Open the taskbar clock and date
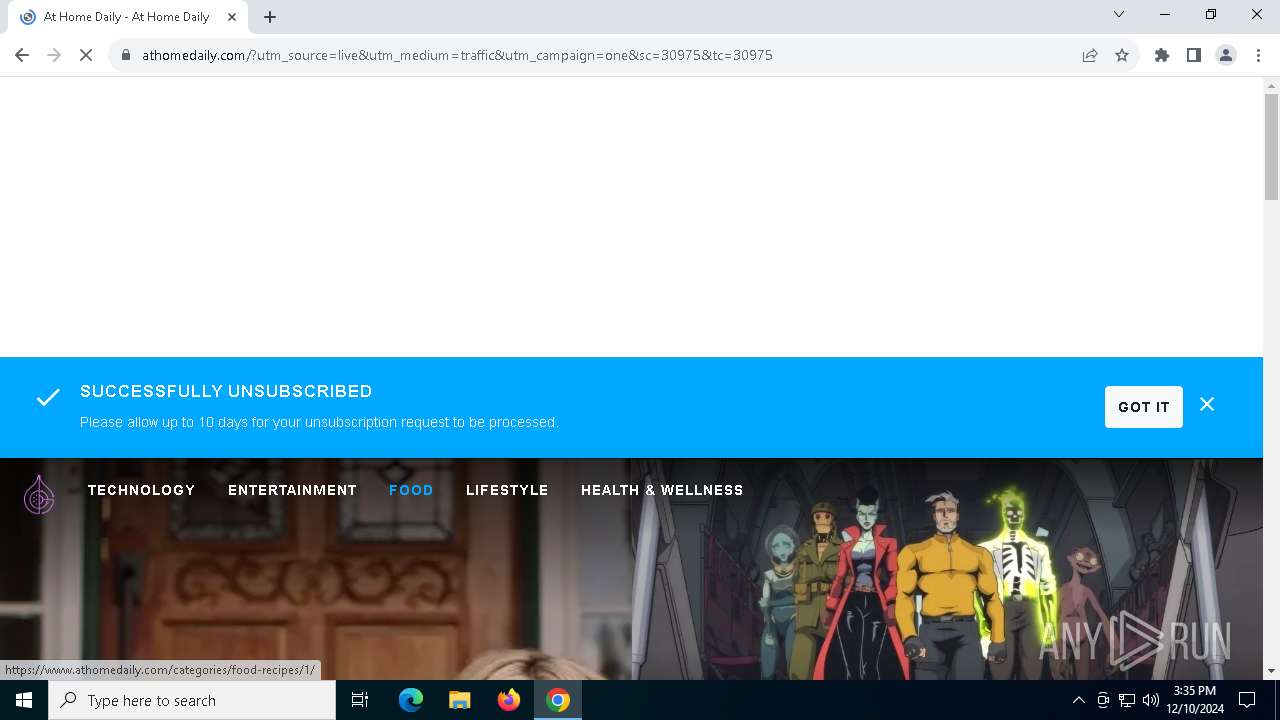 [1195, 700]
